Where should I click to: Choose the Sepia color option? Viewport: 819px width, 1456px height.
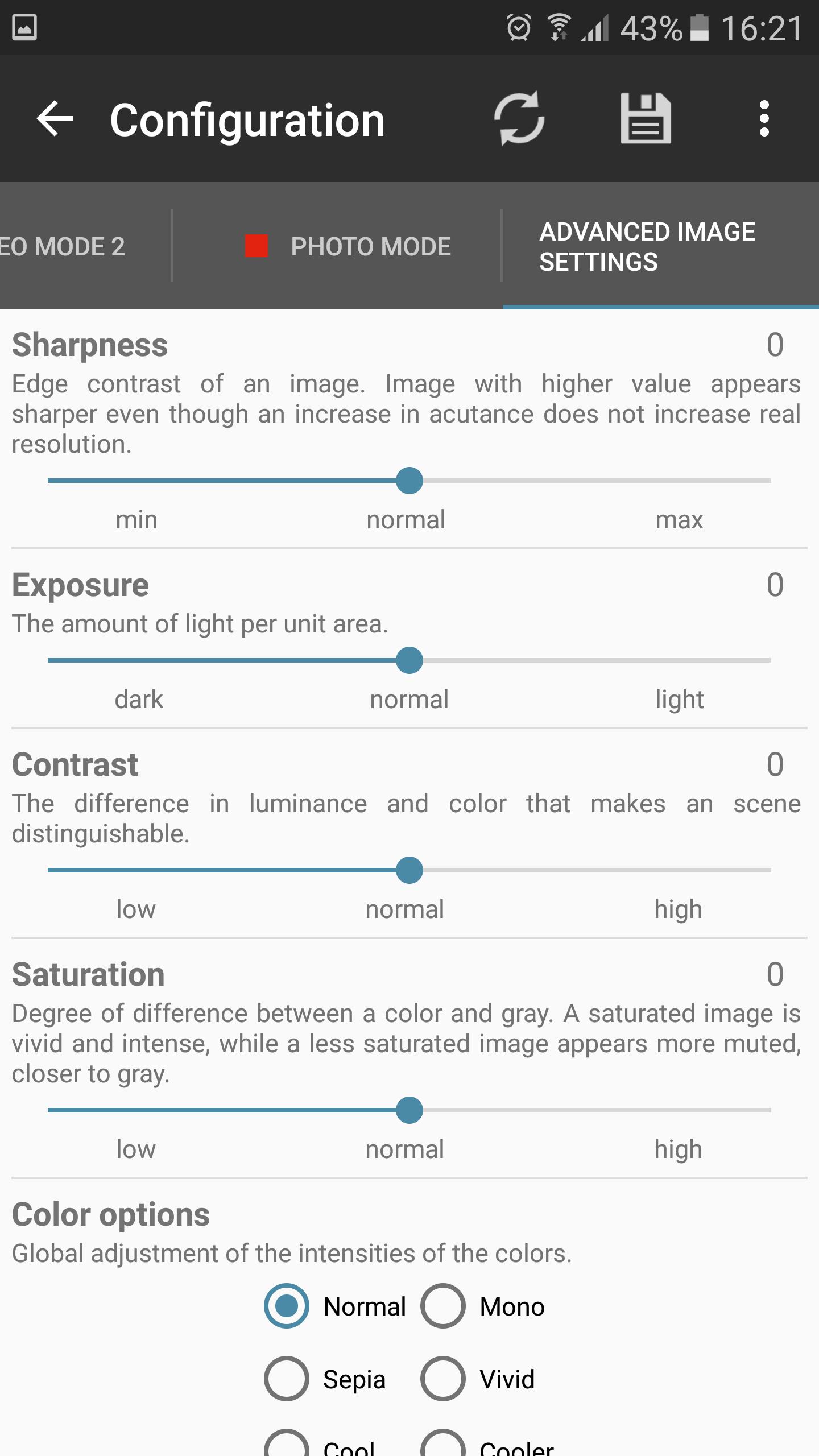click(287, 1379)
